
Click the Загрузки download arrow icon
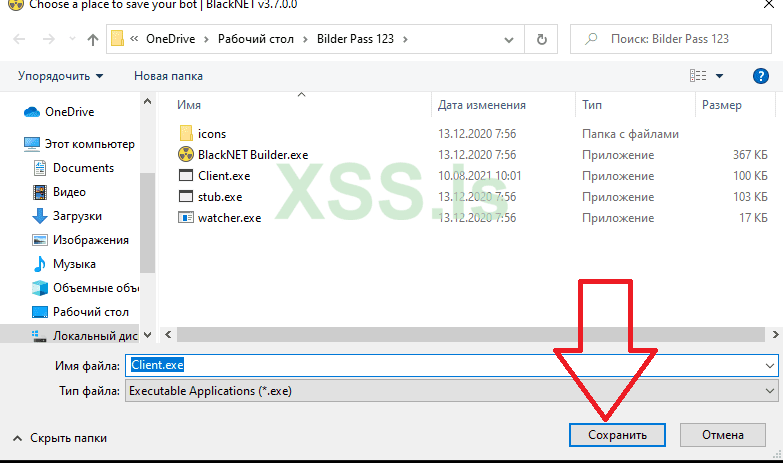click(x=40, y=216)
